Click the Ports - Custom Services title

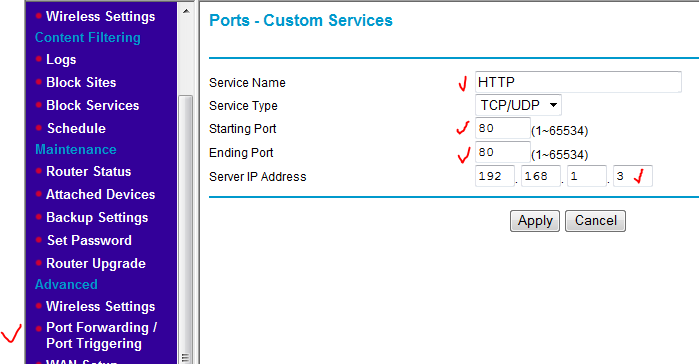click(x=301, y=20)
